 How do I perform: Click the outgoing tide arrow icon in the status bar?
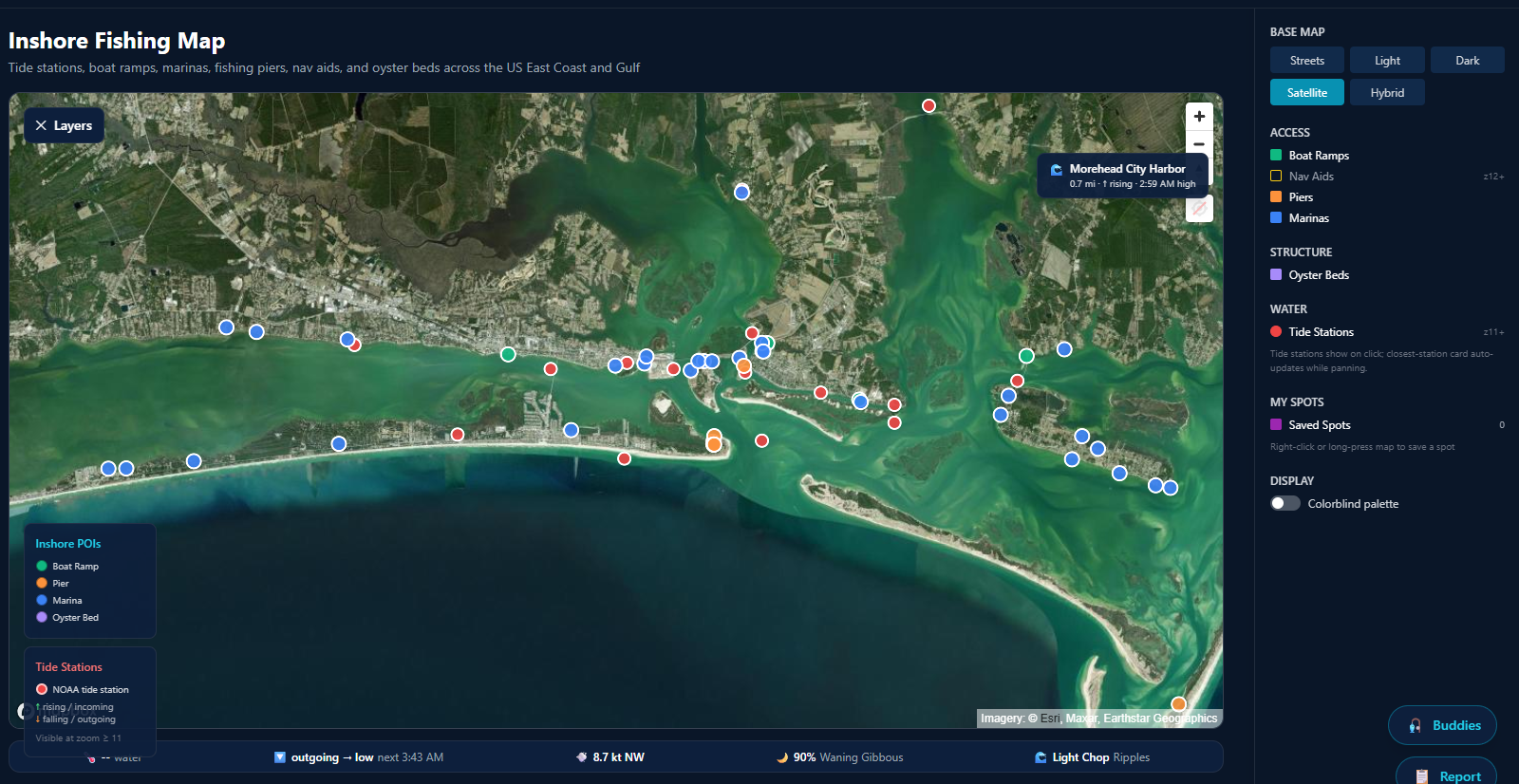coord(280,757)
